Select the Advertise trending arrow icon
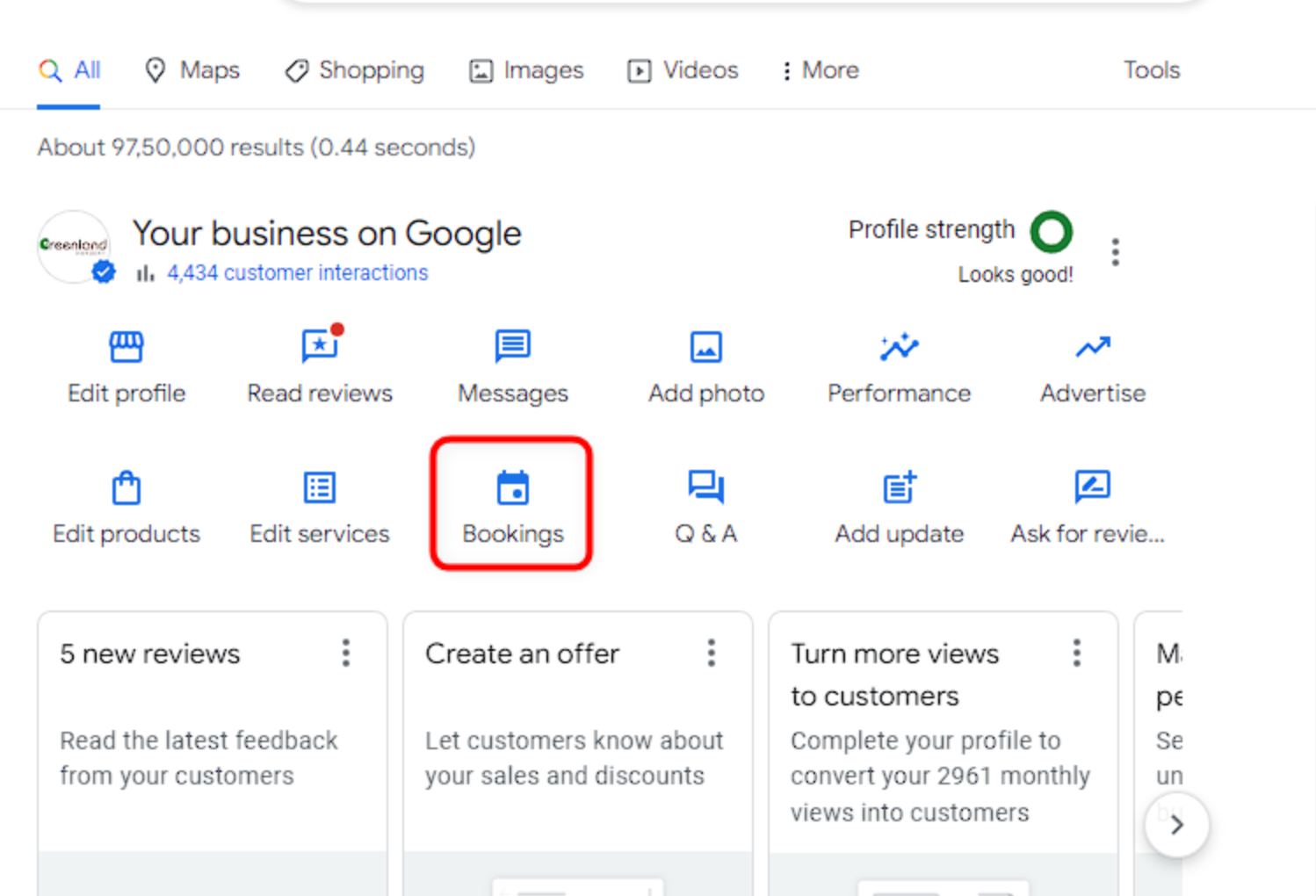The image size is (1316, 896). 1093,348
